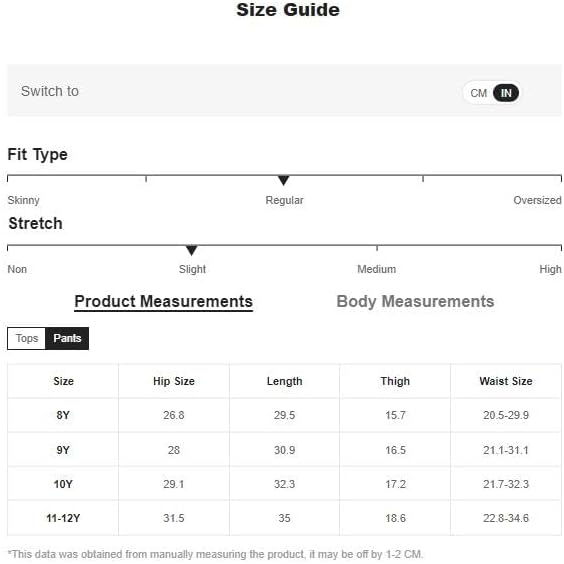Open the Tops measurements tab

27,338
